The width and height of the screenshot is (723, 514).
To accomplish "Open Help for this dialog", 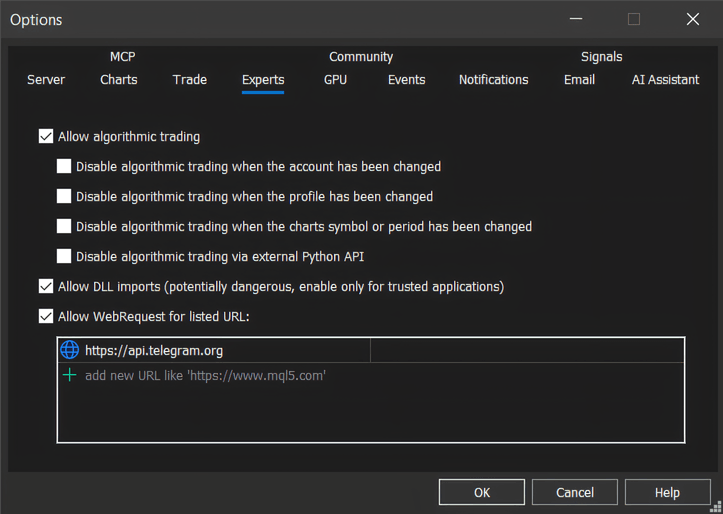I will pos(667,492).
